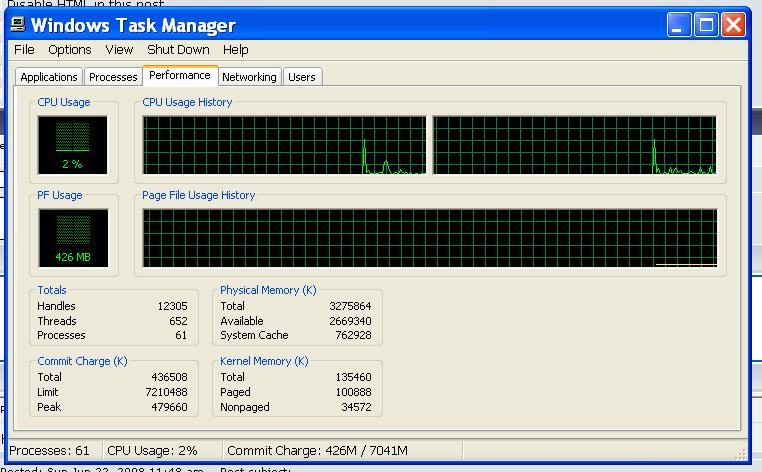Click the first CPU Usage History graph
The image size is (762, 472).
[x=284, y=146]
